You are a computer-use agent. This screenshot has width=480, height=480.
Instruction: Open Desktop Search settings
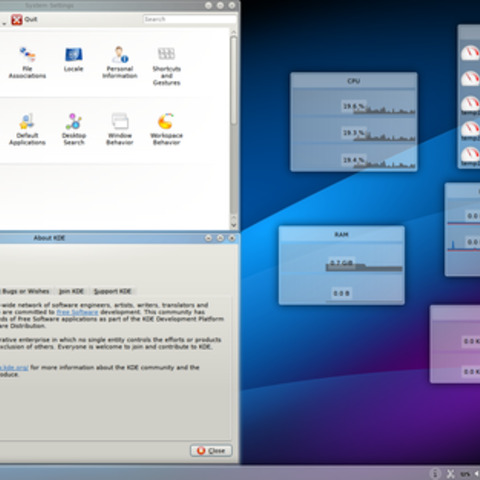click(x=74, y=129)
